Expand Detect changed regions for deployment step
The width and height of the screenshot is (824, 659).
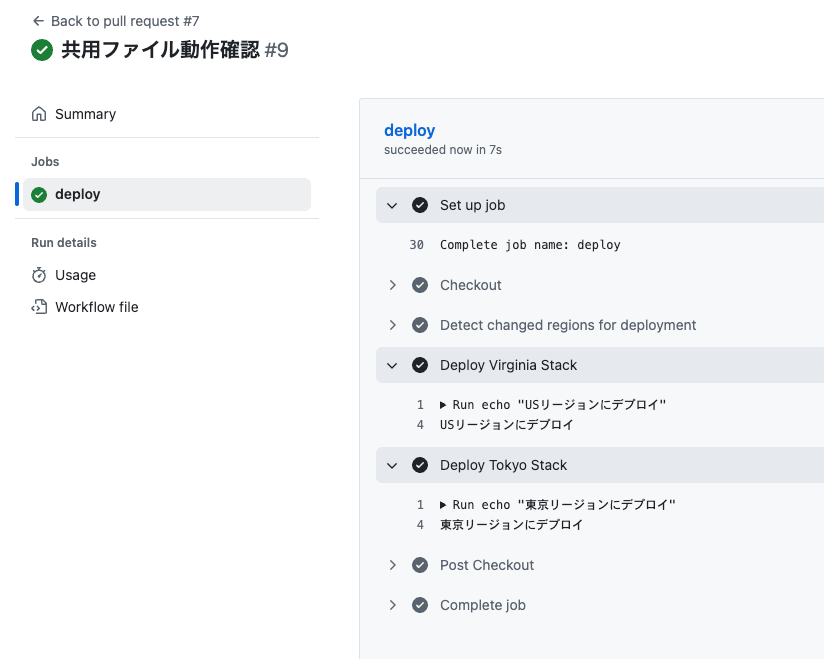(x=393, y=325)
